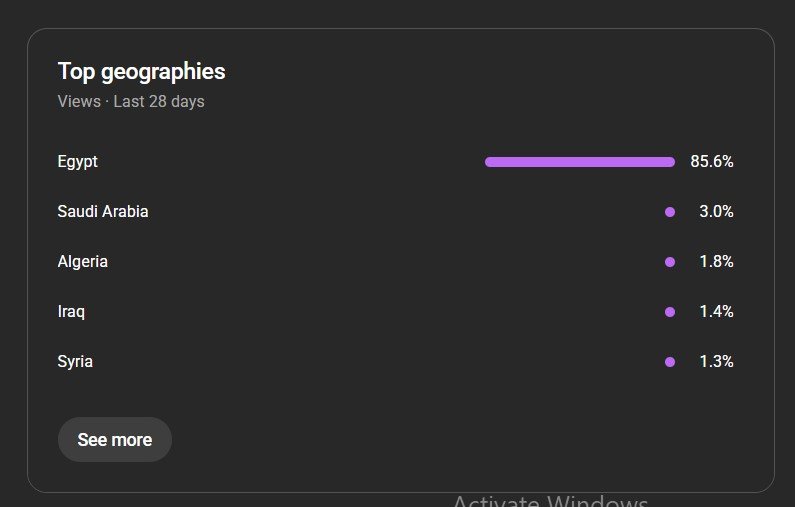Click the purple dot for Iraq

pyautogui.click(x=670, y=312)
